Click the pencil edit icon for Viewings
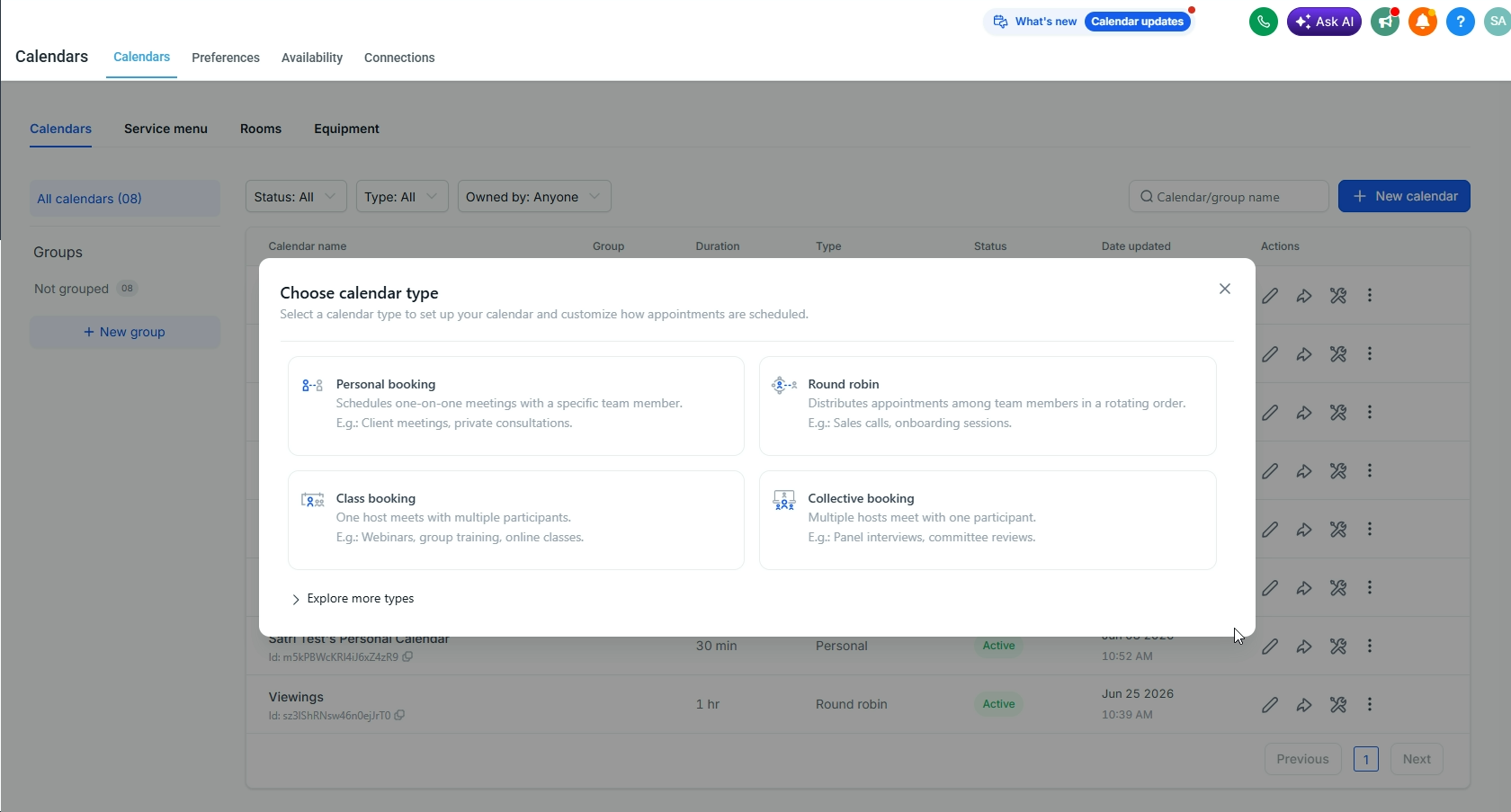This screenshot has height=812, width=1511. 1270,705
